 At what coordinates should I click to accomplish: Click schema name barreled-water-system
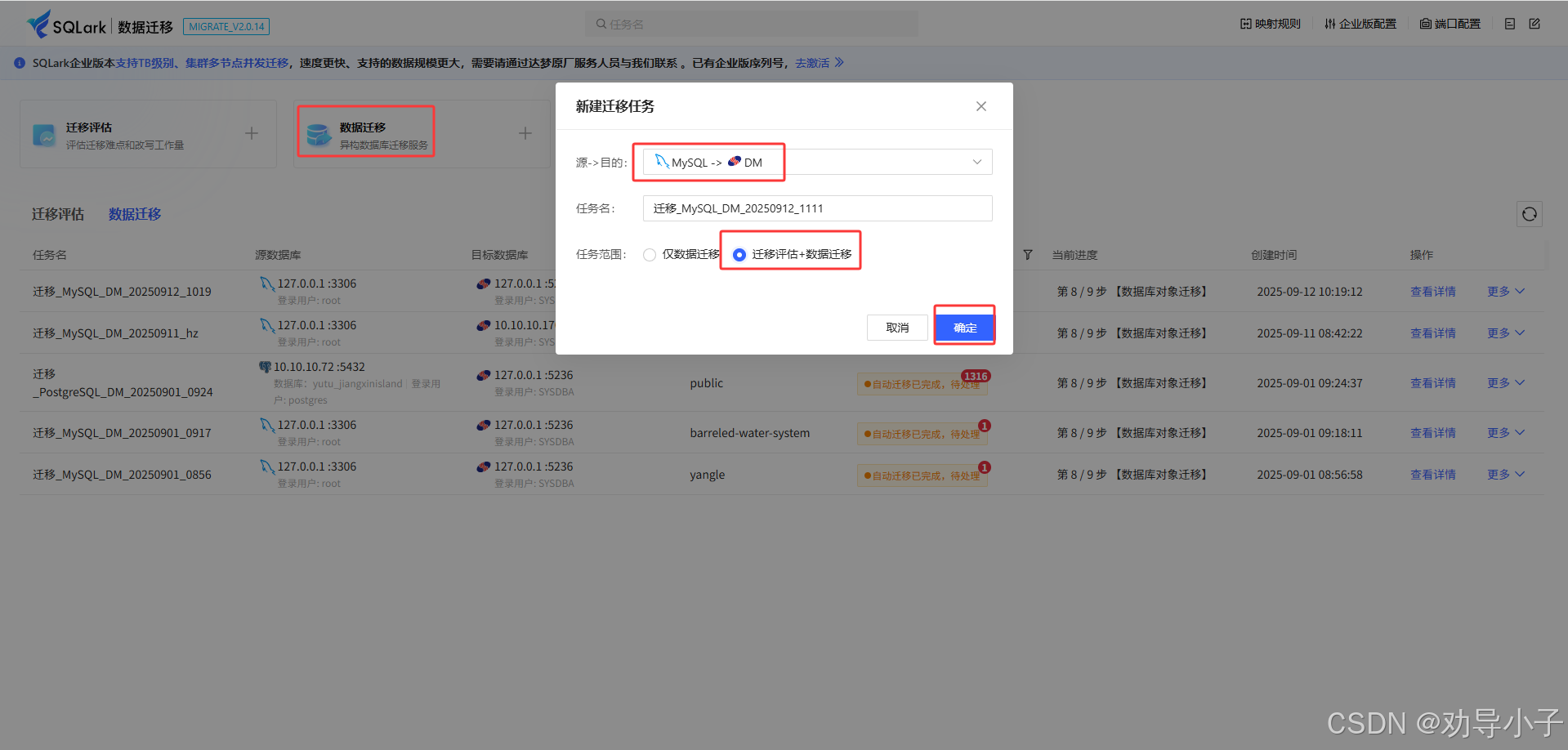pos(749,433)
